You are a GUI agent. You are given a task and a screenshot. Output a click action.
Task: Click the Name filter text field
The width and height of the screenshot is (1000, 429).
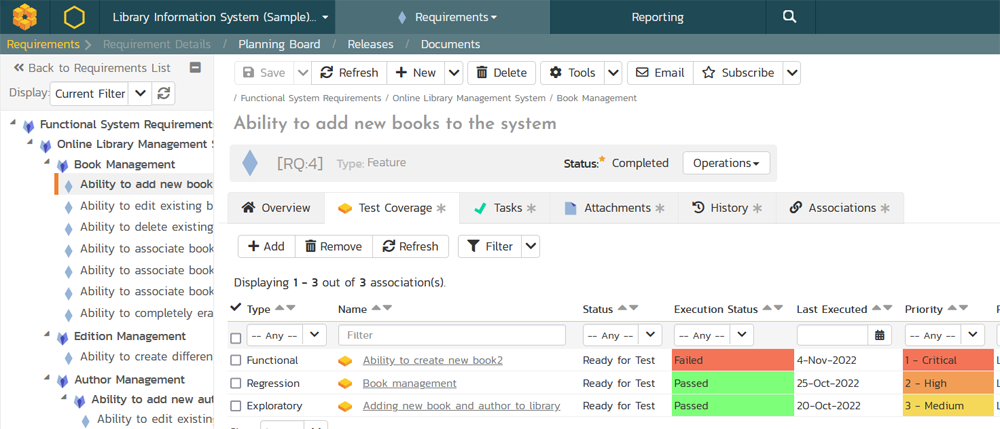[452, 336]
